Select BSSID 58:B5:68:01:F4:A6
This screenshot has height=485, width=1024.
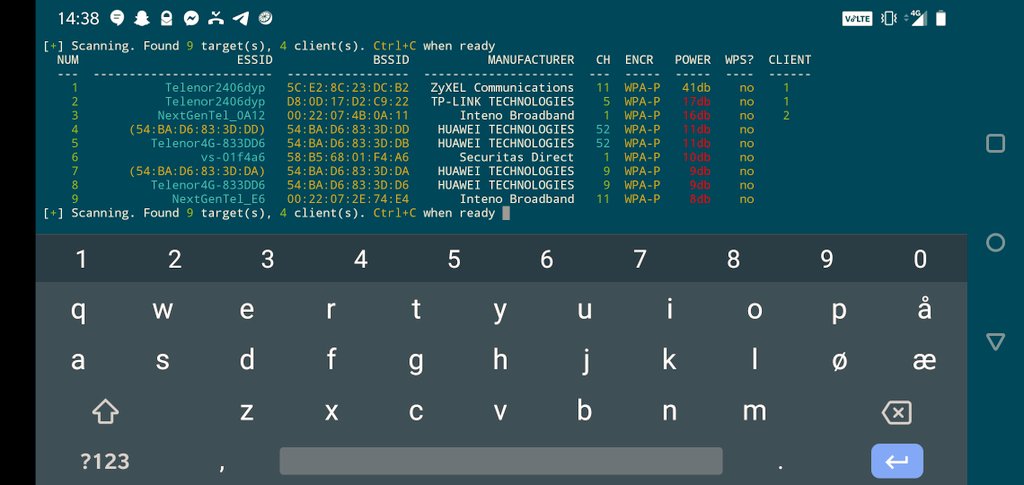coord(348,157)
